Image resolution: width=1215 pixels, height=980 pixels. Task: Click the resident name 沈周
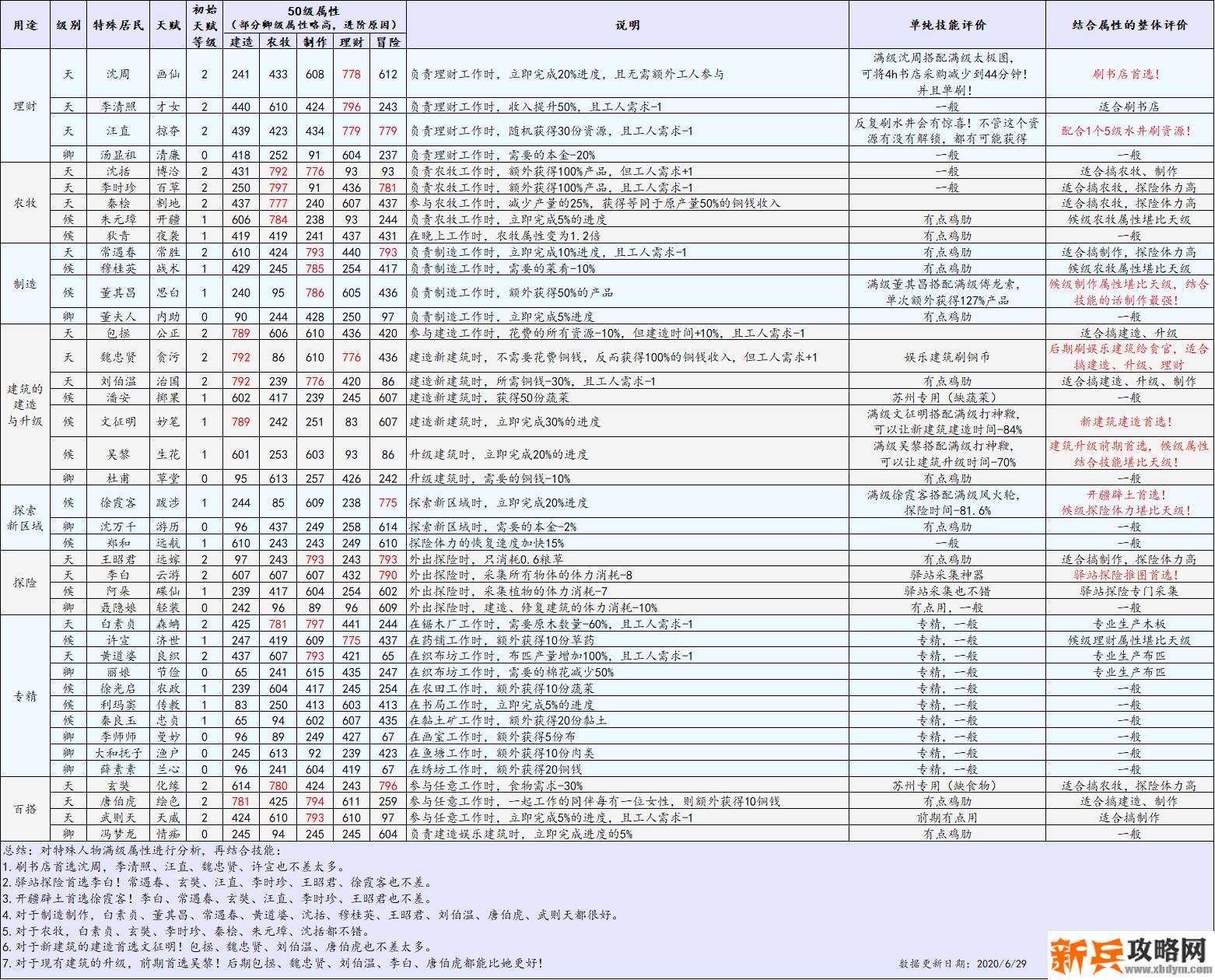point(118,74)
